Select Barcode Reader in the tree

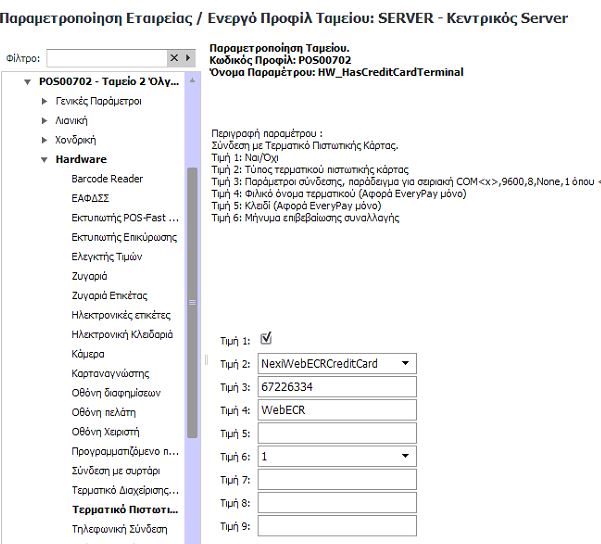click(x=107, y=179)
